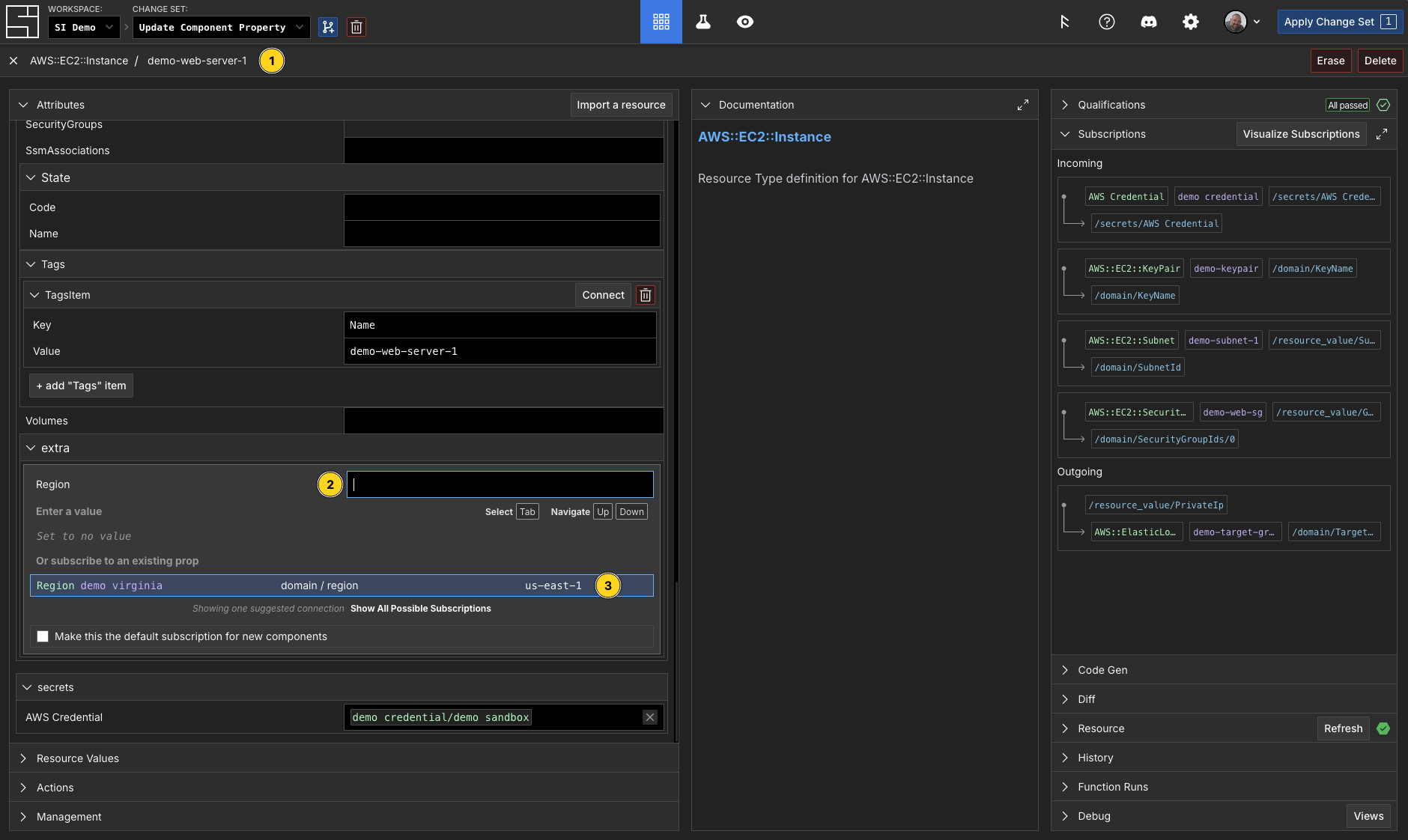Select the Region demo virginia subscription
This screenshot has width=1408, height=840.
point(341,585)
